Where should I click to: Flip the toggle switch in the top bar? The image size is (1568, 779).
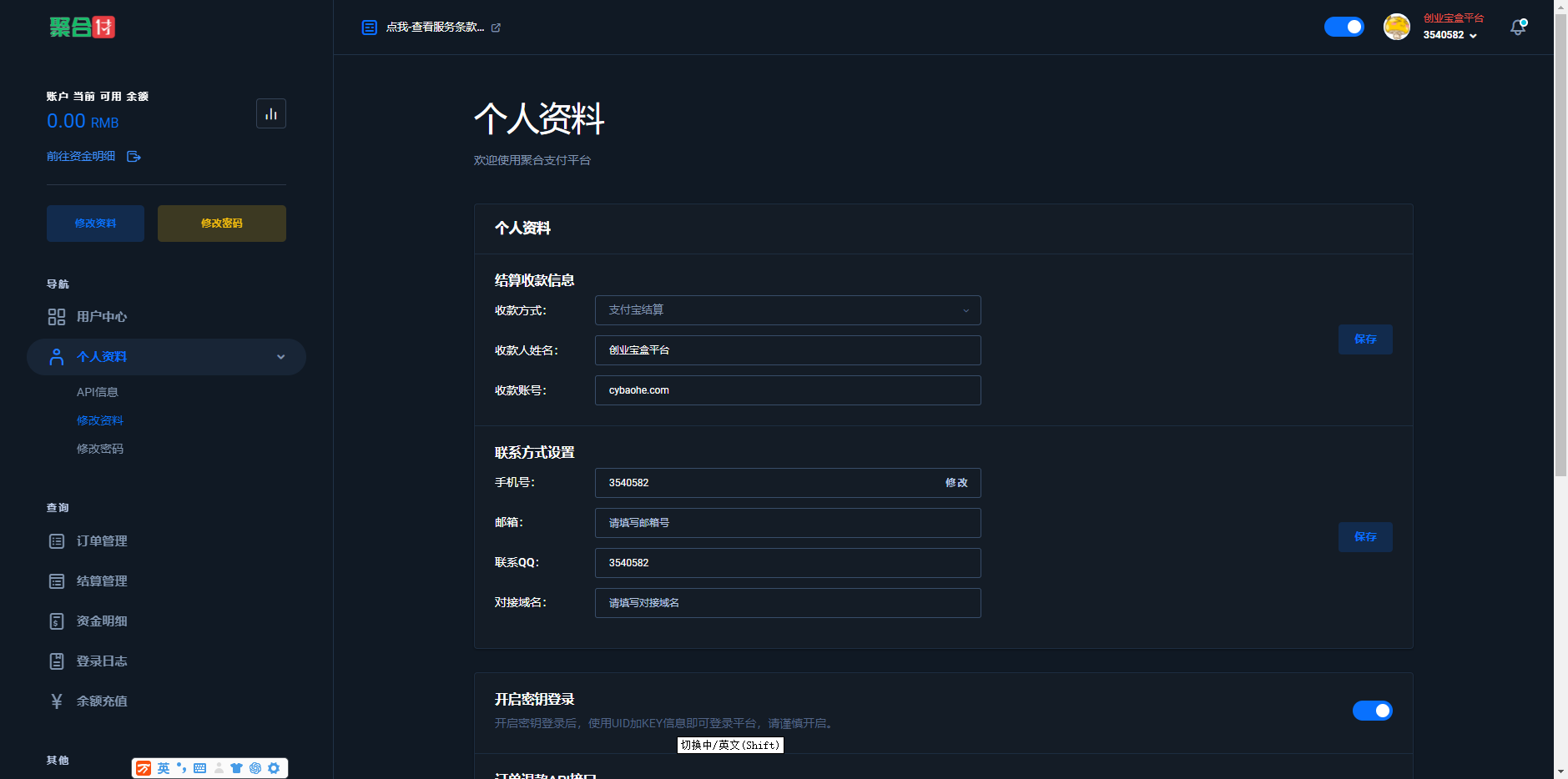click(x=1344, y=27)
